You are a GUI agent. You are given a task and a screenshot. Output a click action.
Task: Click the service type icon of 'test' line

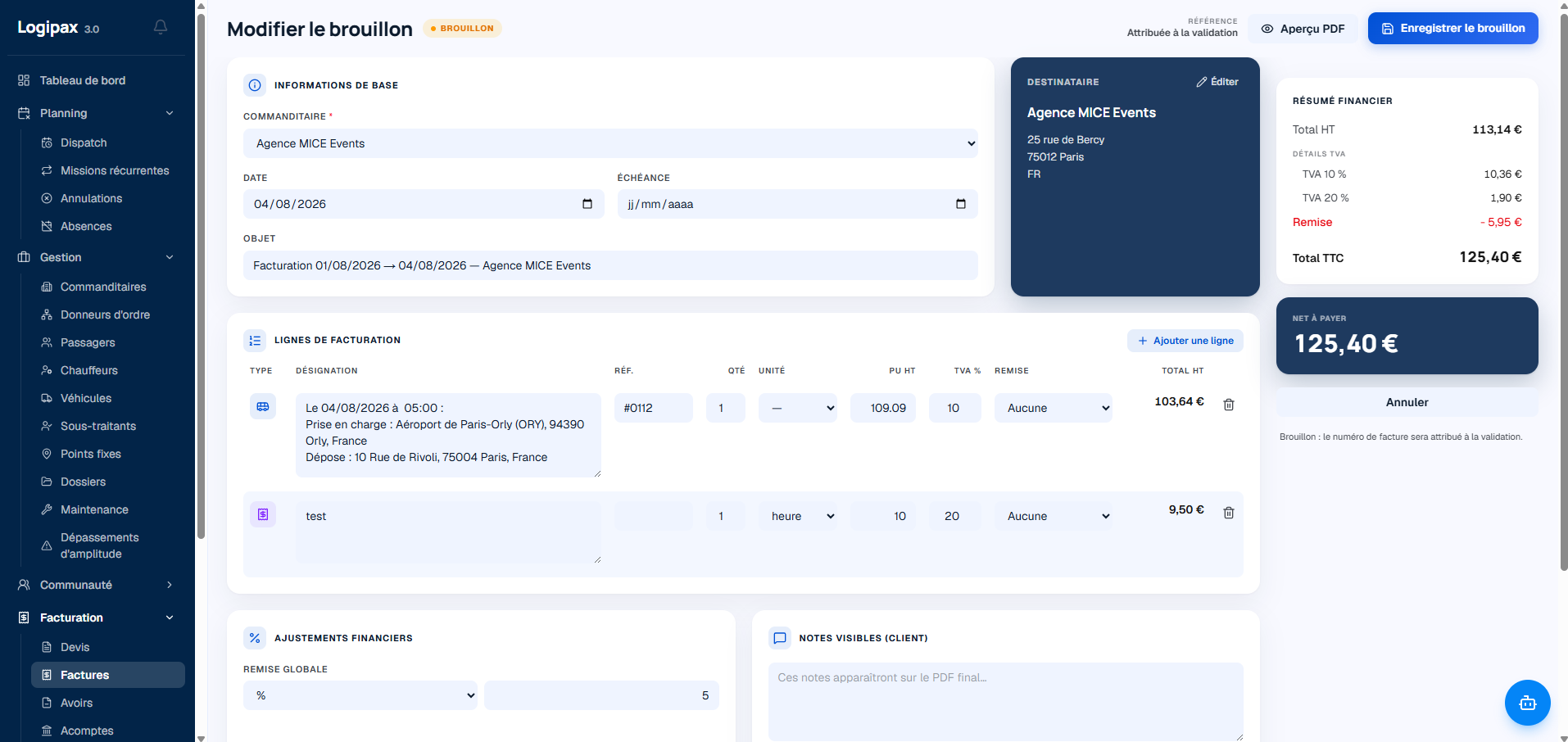[263, 514]
